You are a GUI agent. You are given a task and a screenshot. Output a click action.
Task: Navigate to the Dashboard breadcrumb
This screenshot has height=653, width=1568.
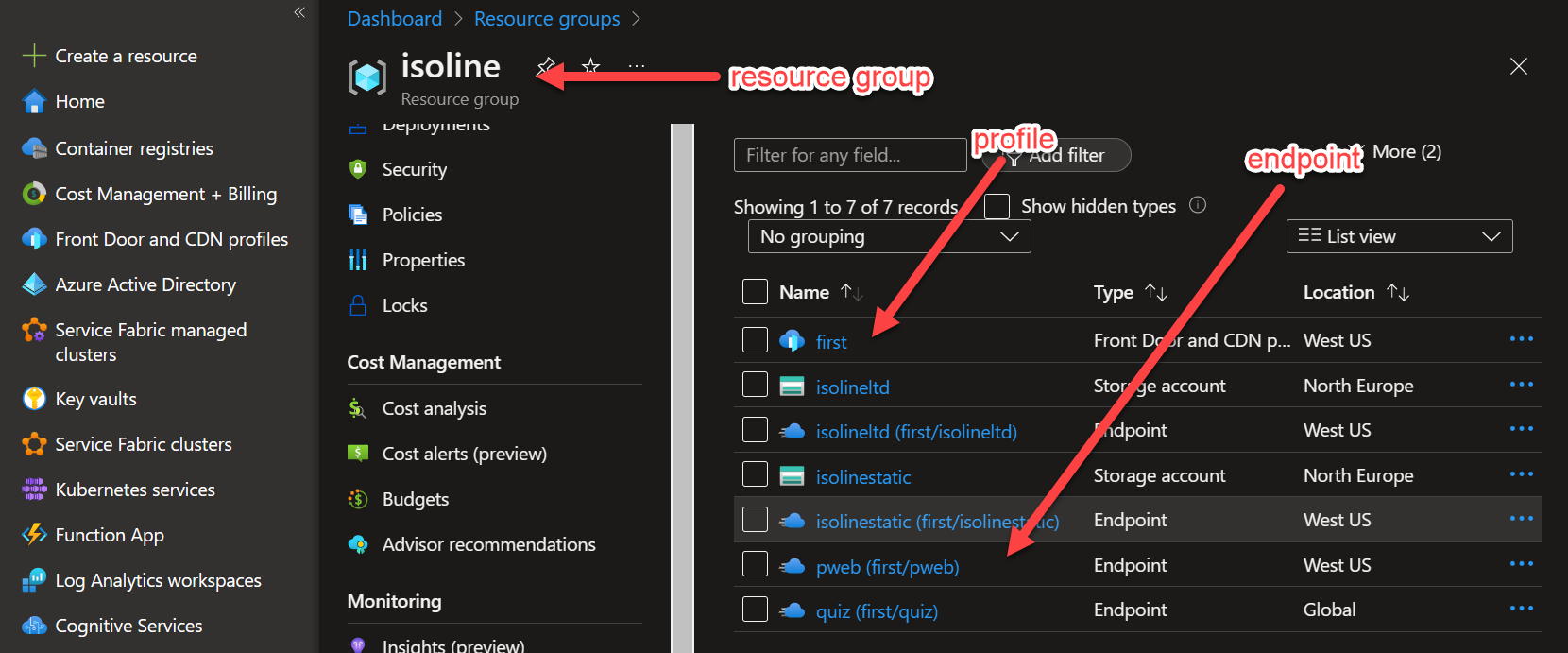coord(395,19)
